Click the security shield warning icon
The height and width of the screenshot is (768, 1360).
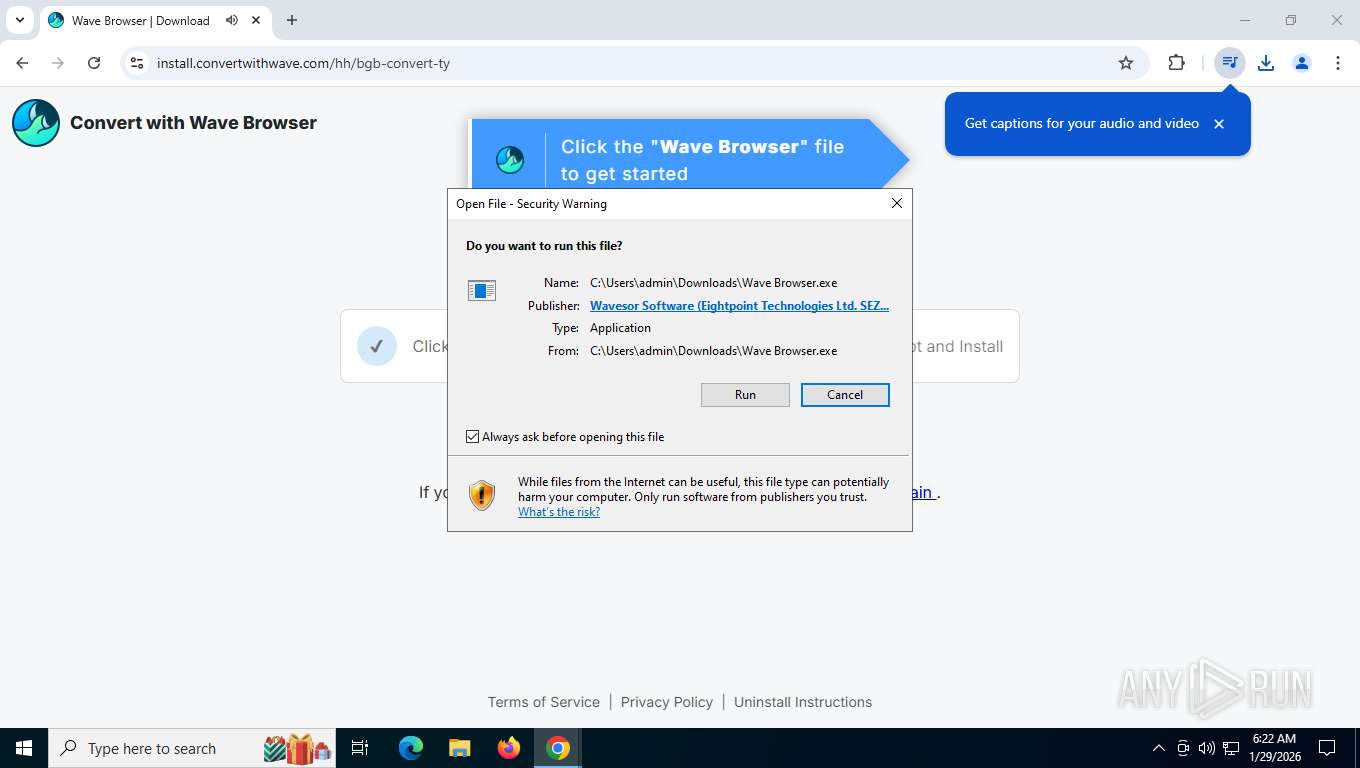(482, 495)
